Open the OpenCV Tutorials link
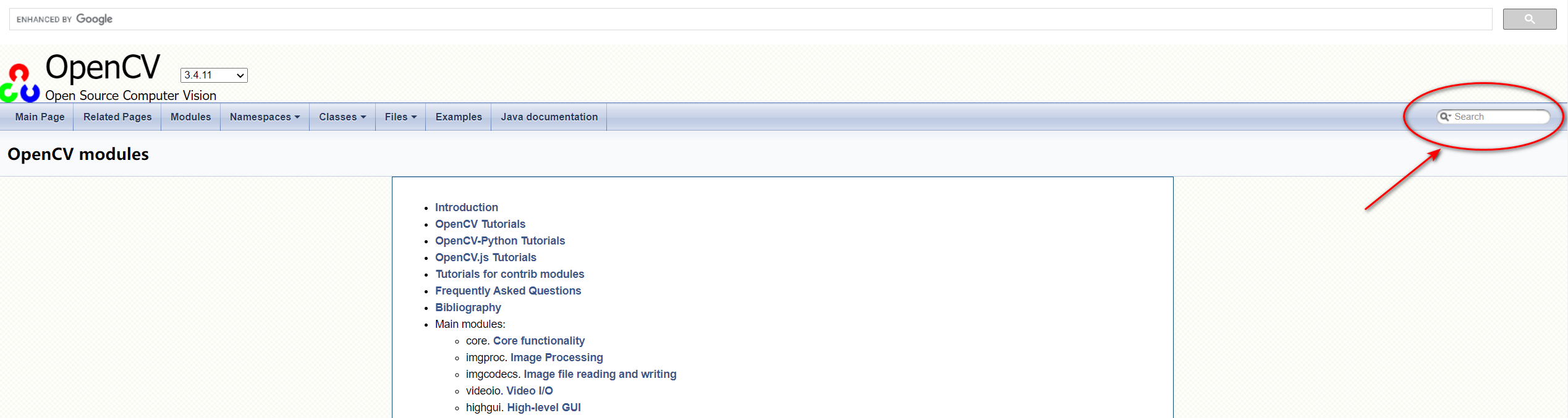This screenshot has height=418, width=1568. [x=480, y=224]
